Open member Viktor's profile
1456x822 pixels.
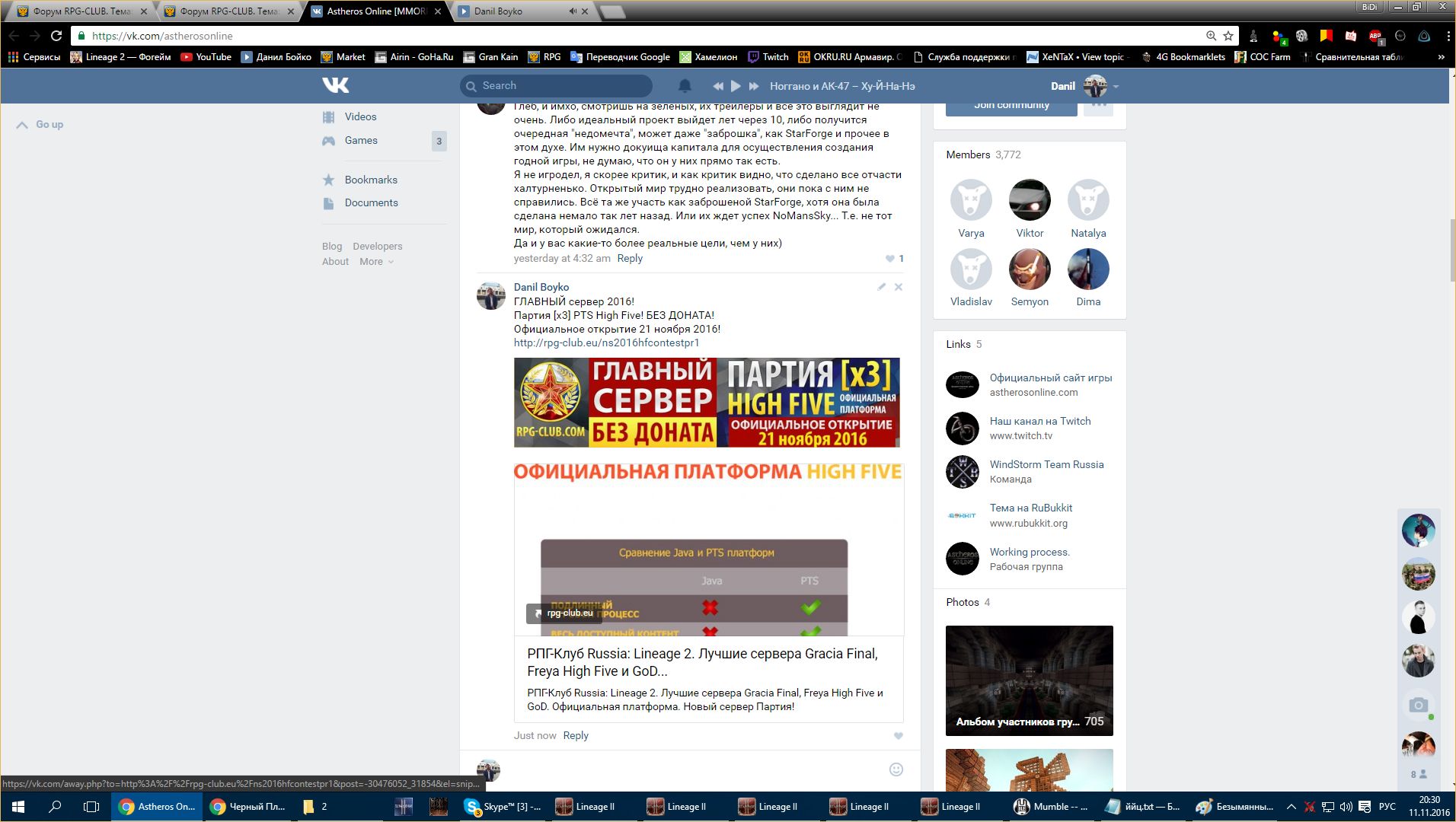click(1030, 209)
